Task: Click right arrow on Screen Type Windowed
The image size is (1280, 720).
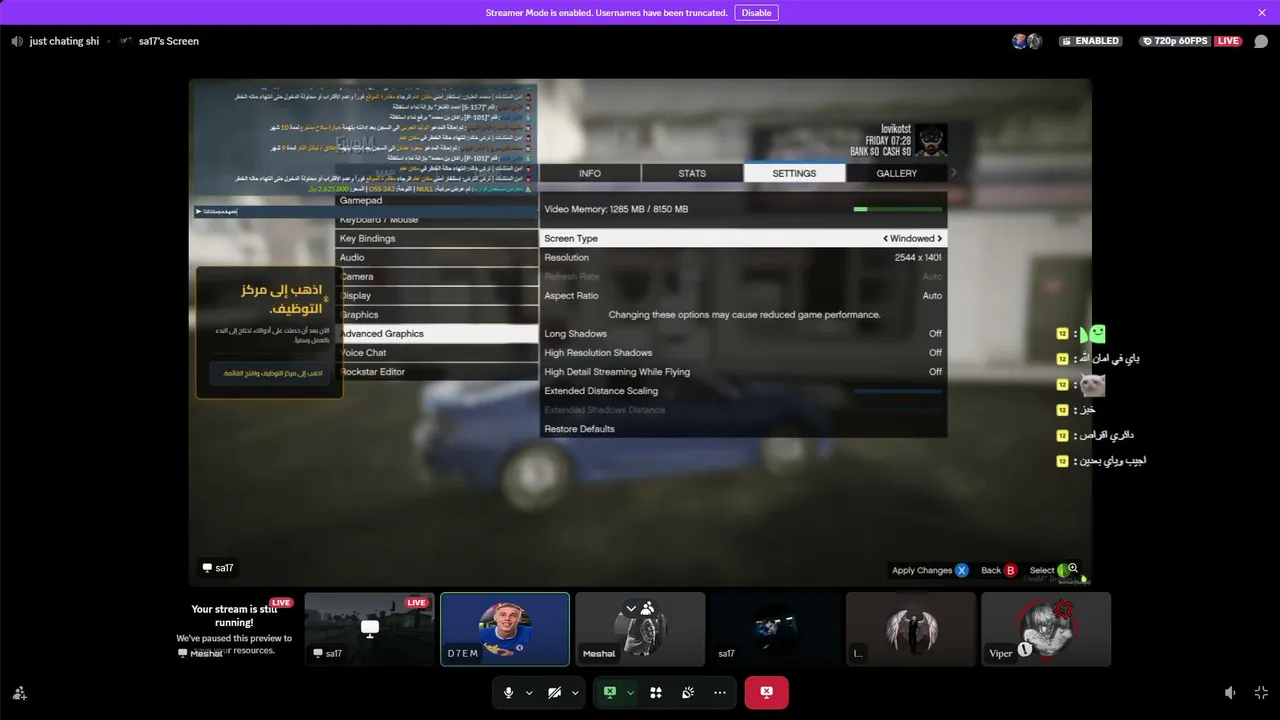Action: pyautogui.click(x=940, y=239)
